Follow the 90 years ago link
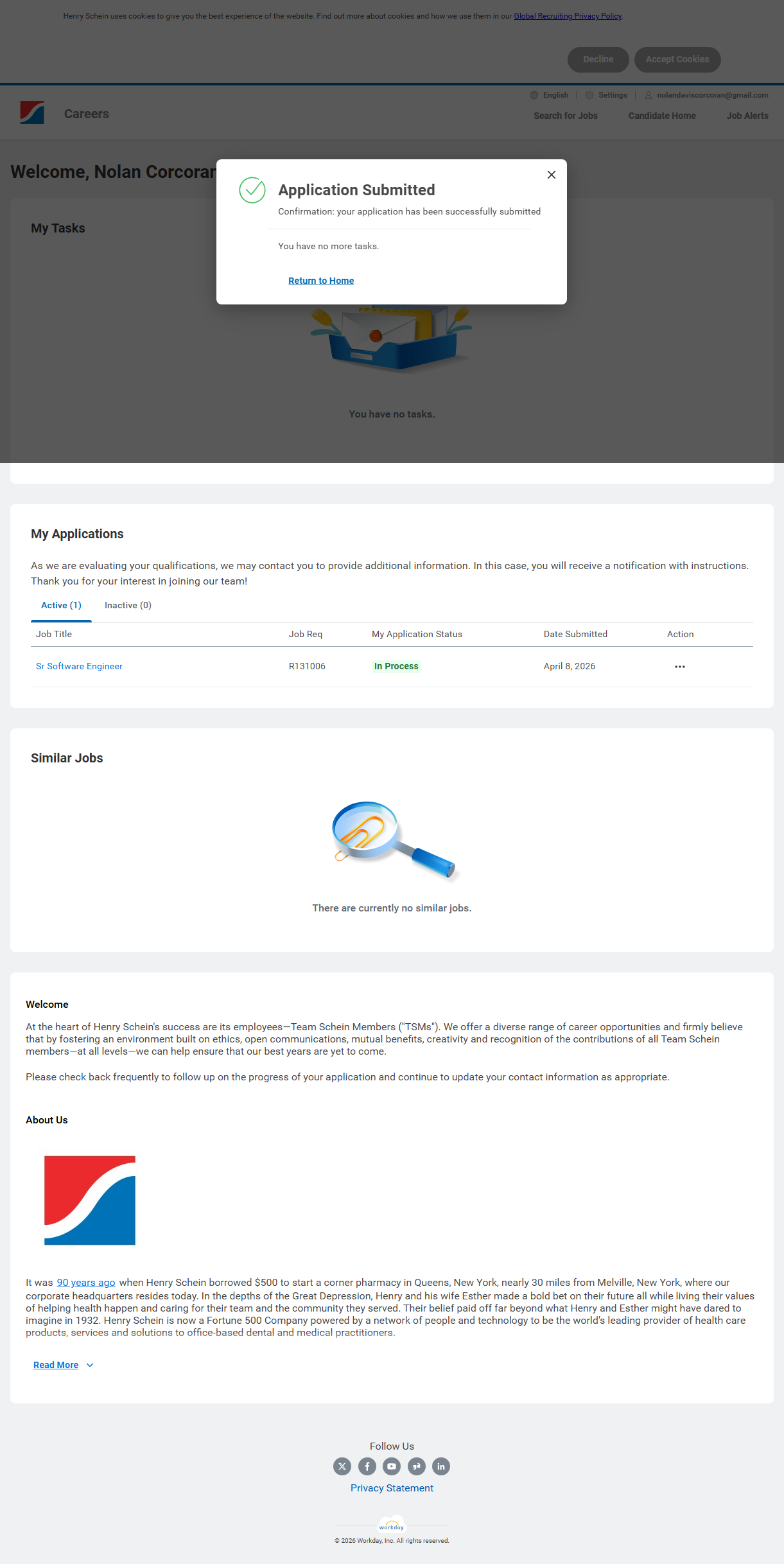784x1564 pixels. (x=86, y=1283)
